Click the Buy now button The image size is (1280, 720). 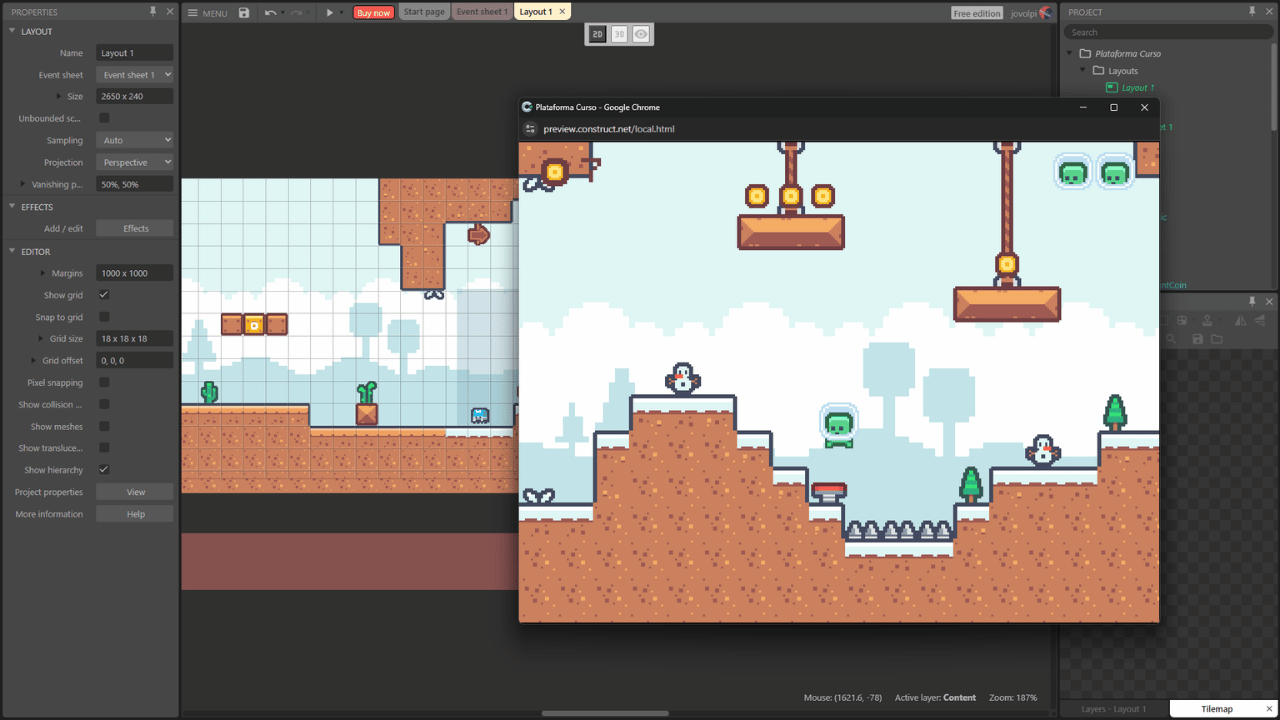coord(374,13)
